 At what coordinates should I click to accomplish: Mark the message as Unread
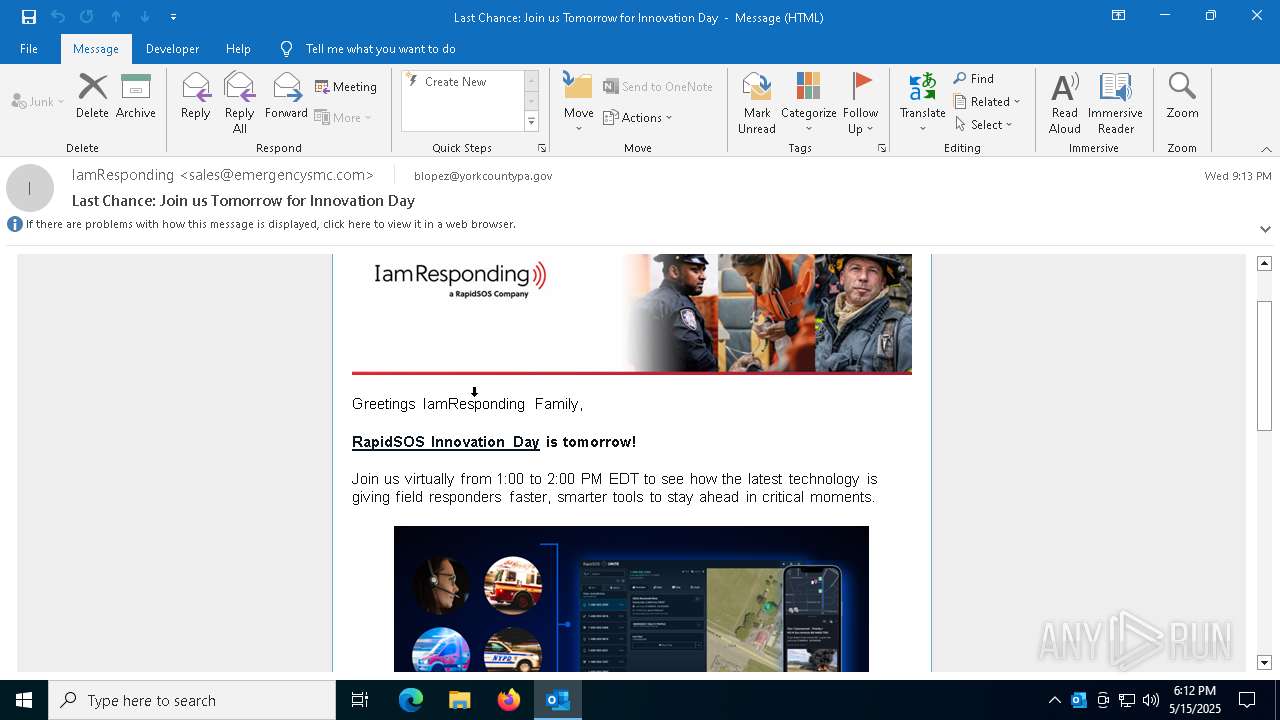click(757, 102)
